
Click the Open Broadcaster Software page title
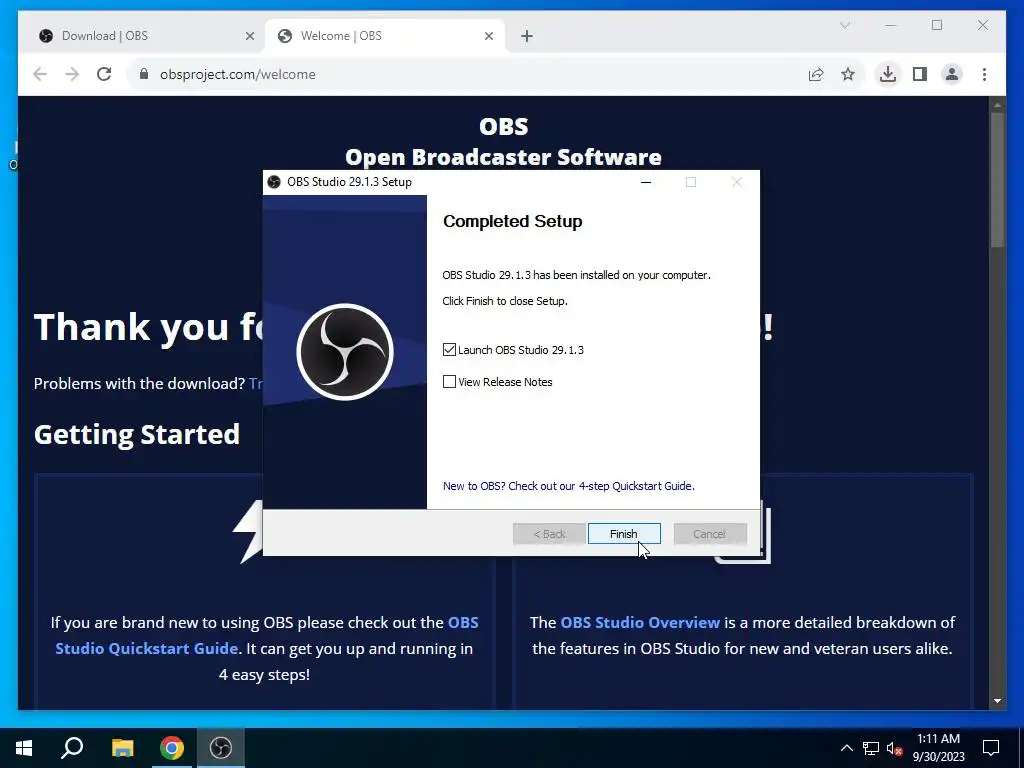[504, 157]
